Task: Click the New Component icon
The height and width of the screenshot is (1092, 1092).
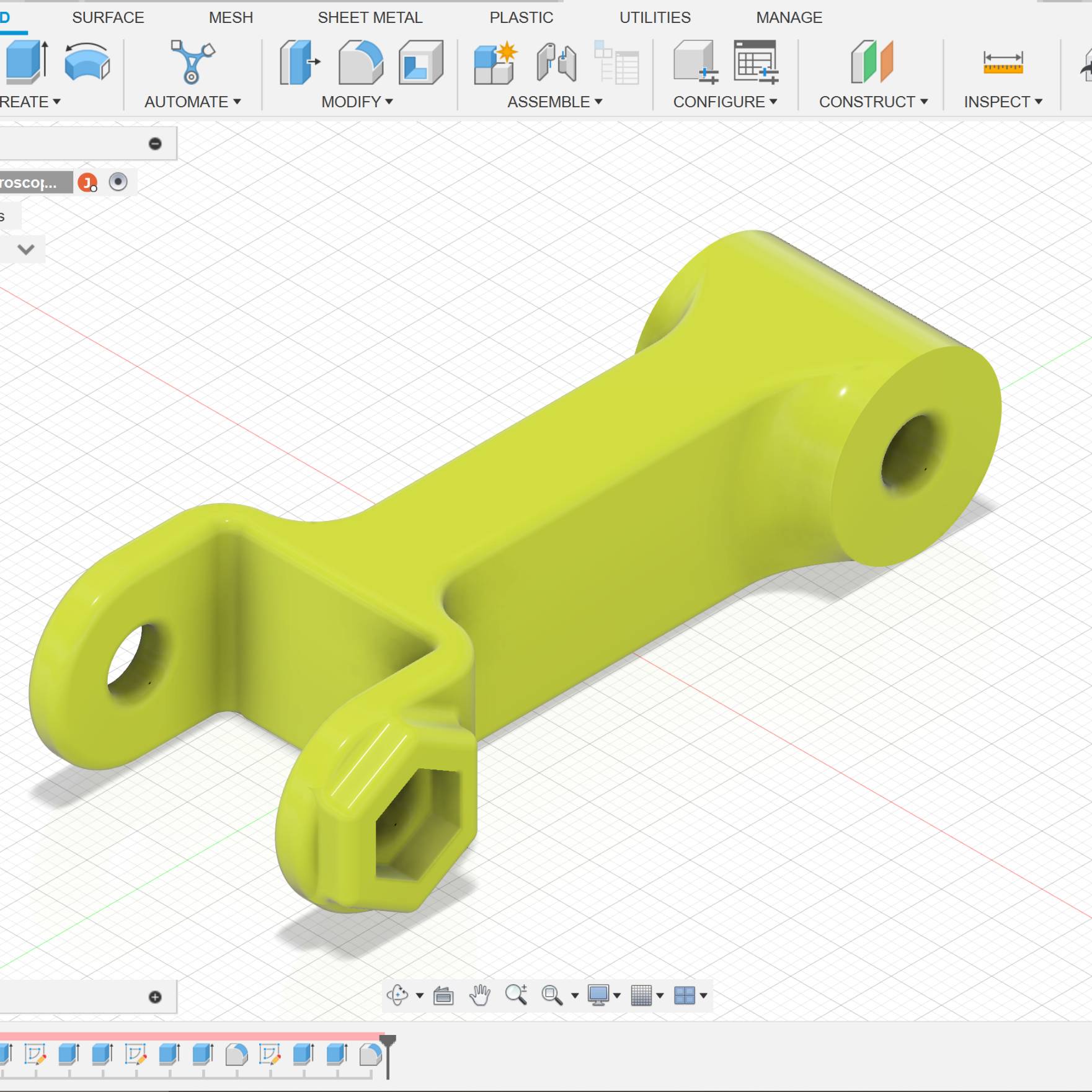Action: 495,62
